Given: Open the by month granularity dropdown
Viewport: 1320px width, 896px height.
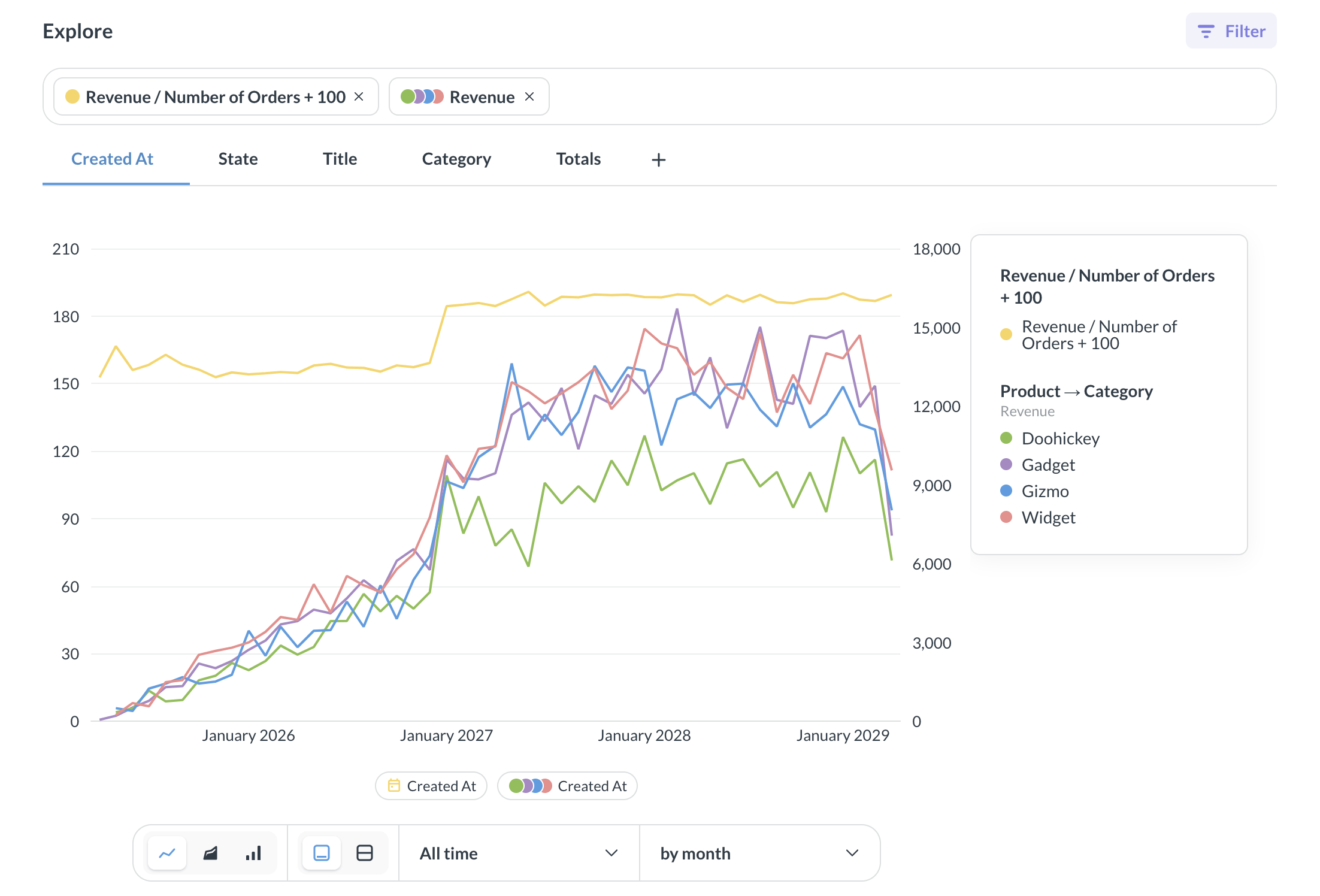Looking at the screenshot, I should pyautogui.click(x=759, y=853).
